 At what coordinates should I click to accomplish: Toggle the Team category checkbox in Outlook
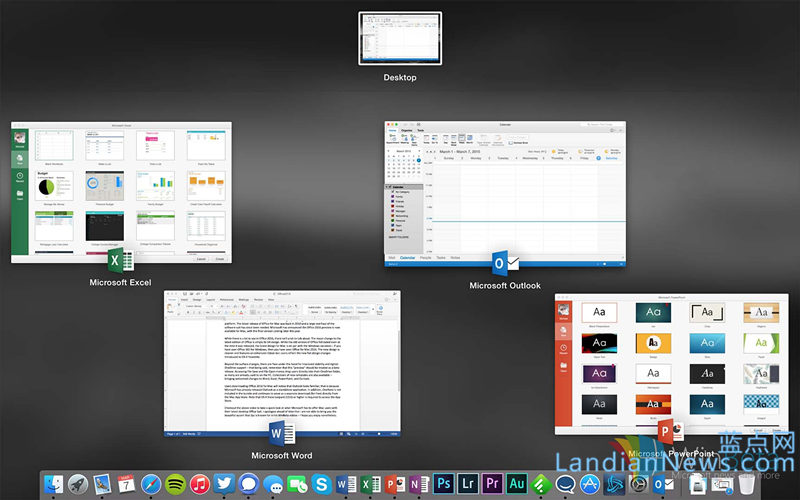(393, 225)
